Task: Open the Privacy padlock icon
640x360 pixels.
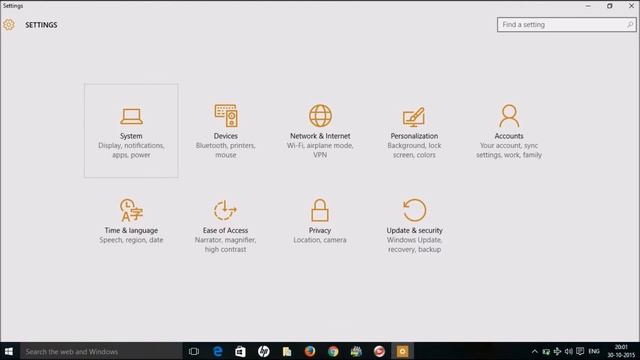Action: [320, 210]
